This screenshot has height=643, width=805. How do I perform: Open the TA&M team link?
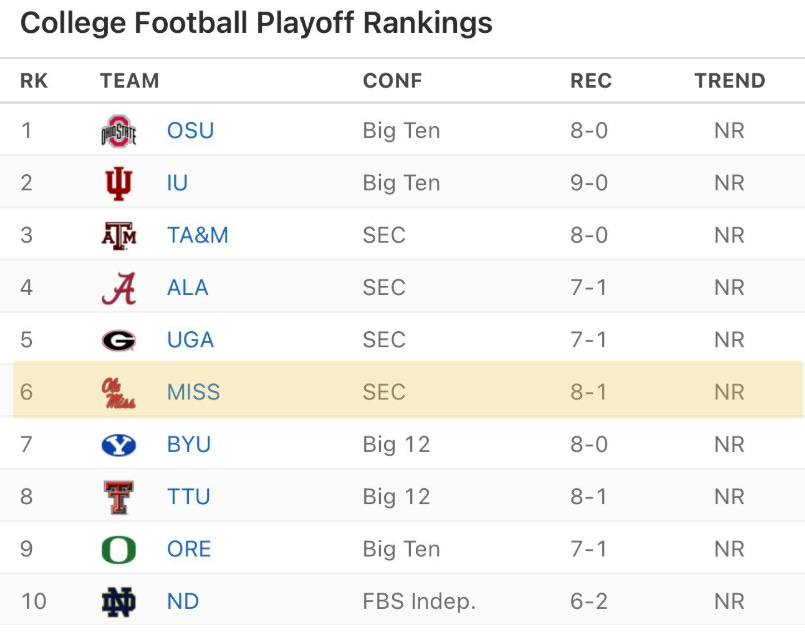click(x=197, y=235)
